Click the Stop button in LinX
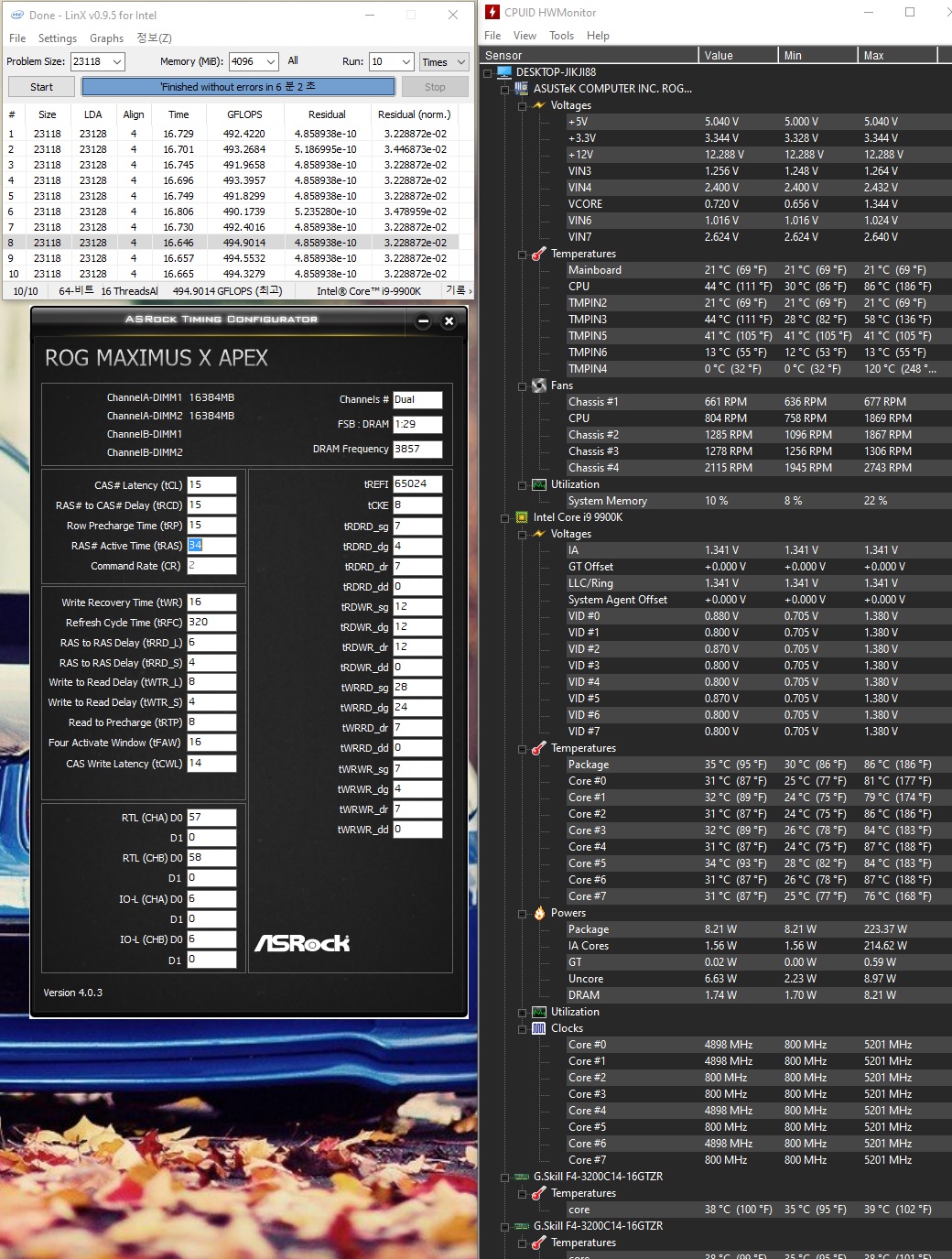 click(435, 87)
